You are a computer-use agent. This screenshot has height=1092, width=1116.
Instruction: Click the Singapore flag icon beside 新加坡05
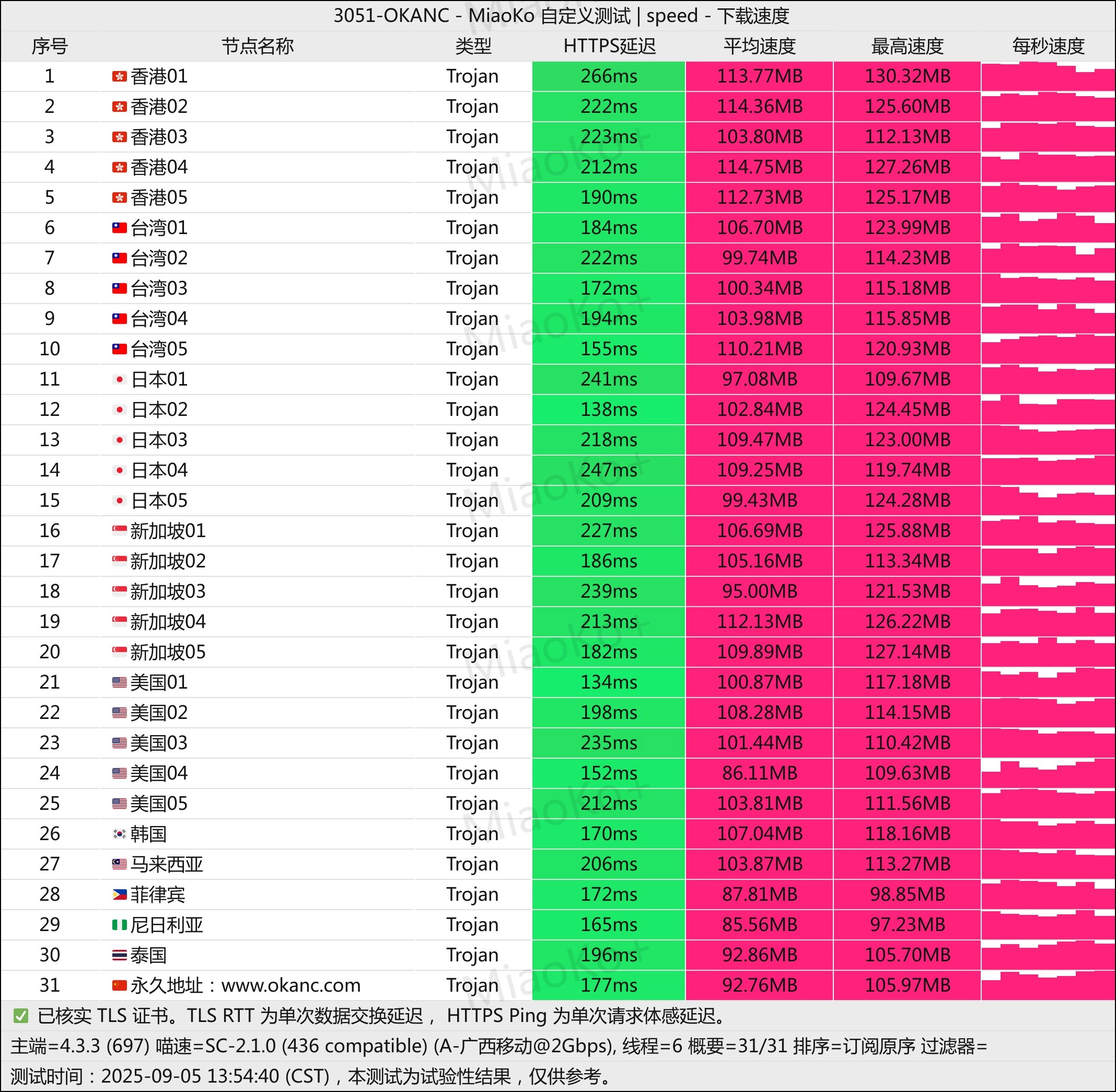click(119, 652)
